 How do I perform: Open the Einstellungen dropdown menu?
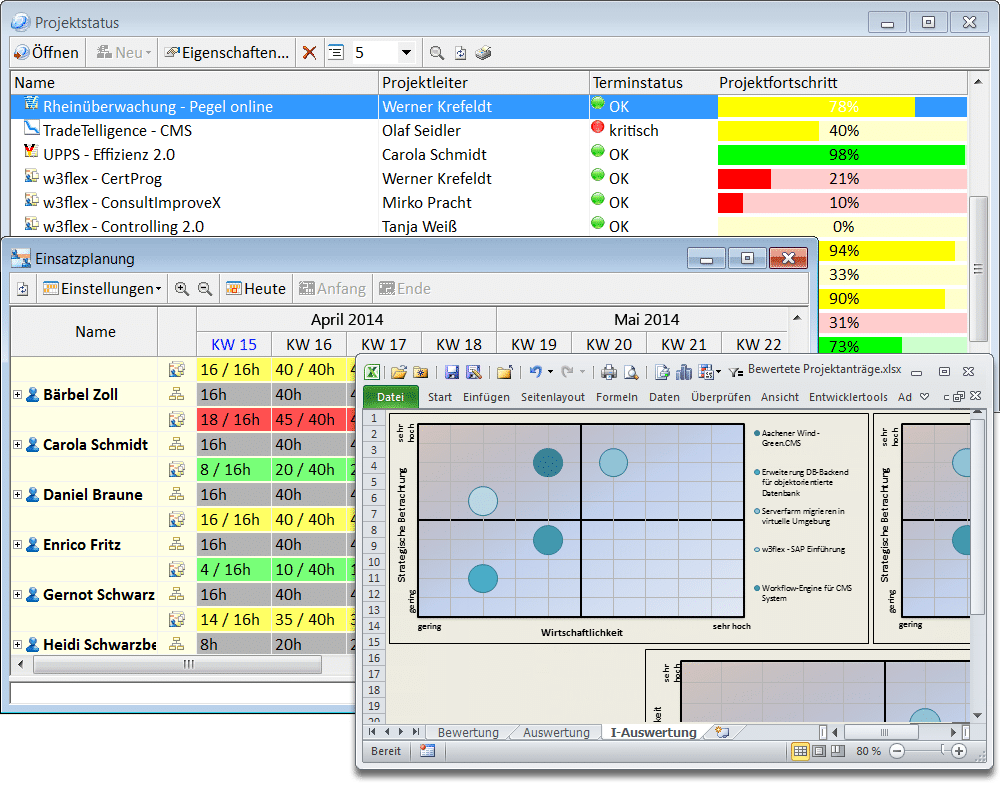tap(102, 289)
